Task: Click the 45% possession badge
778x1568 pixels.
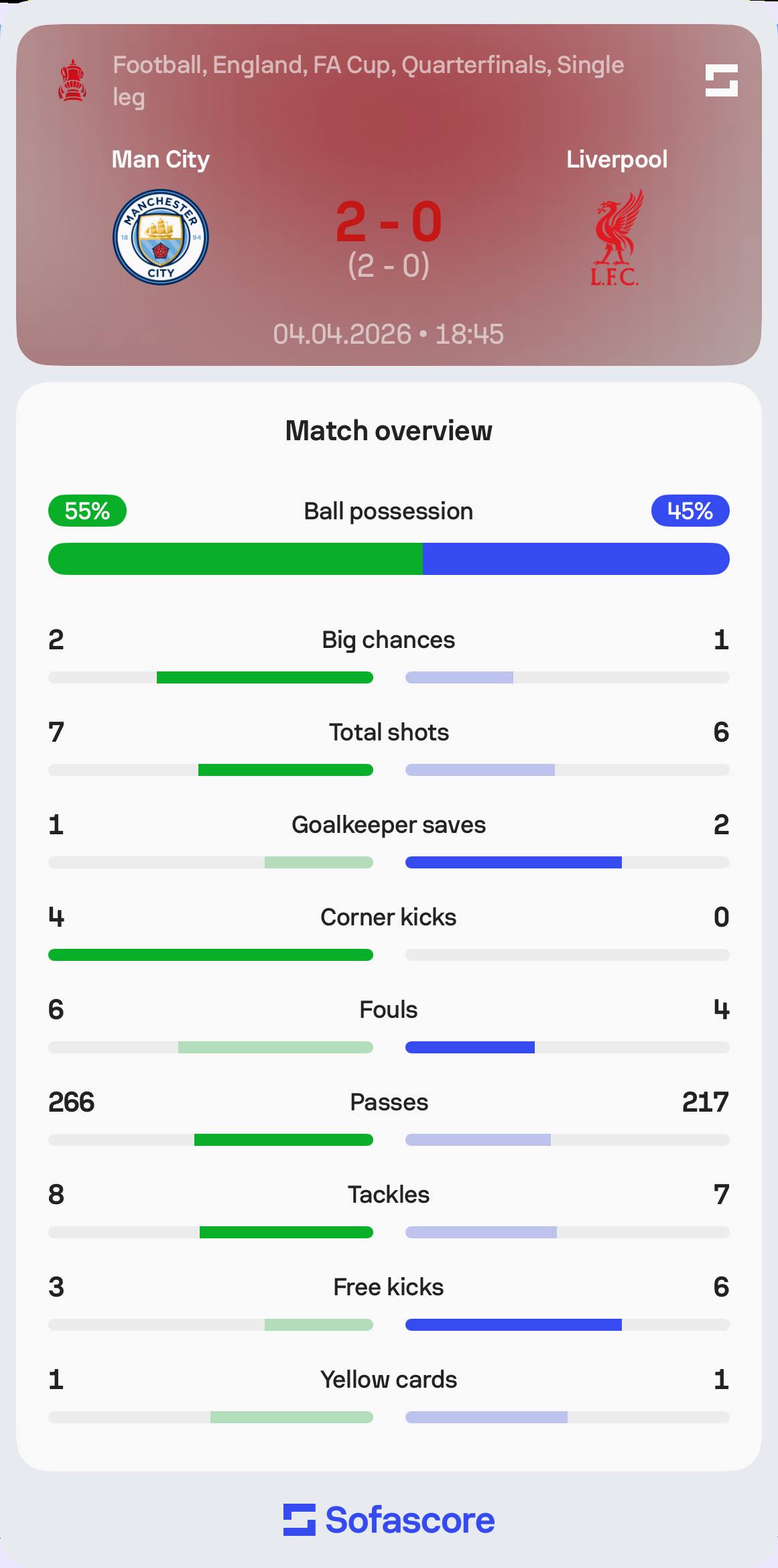Action: [690, 511]
